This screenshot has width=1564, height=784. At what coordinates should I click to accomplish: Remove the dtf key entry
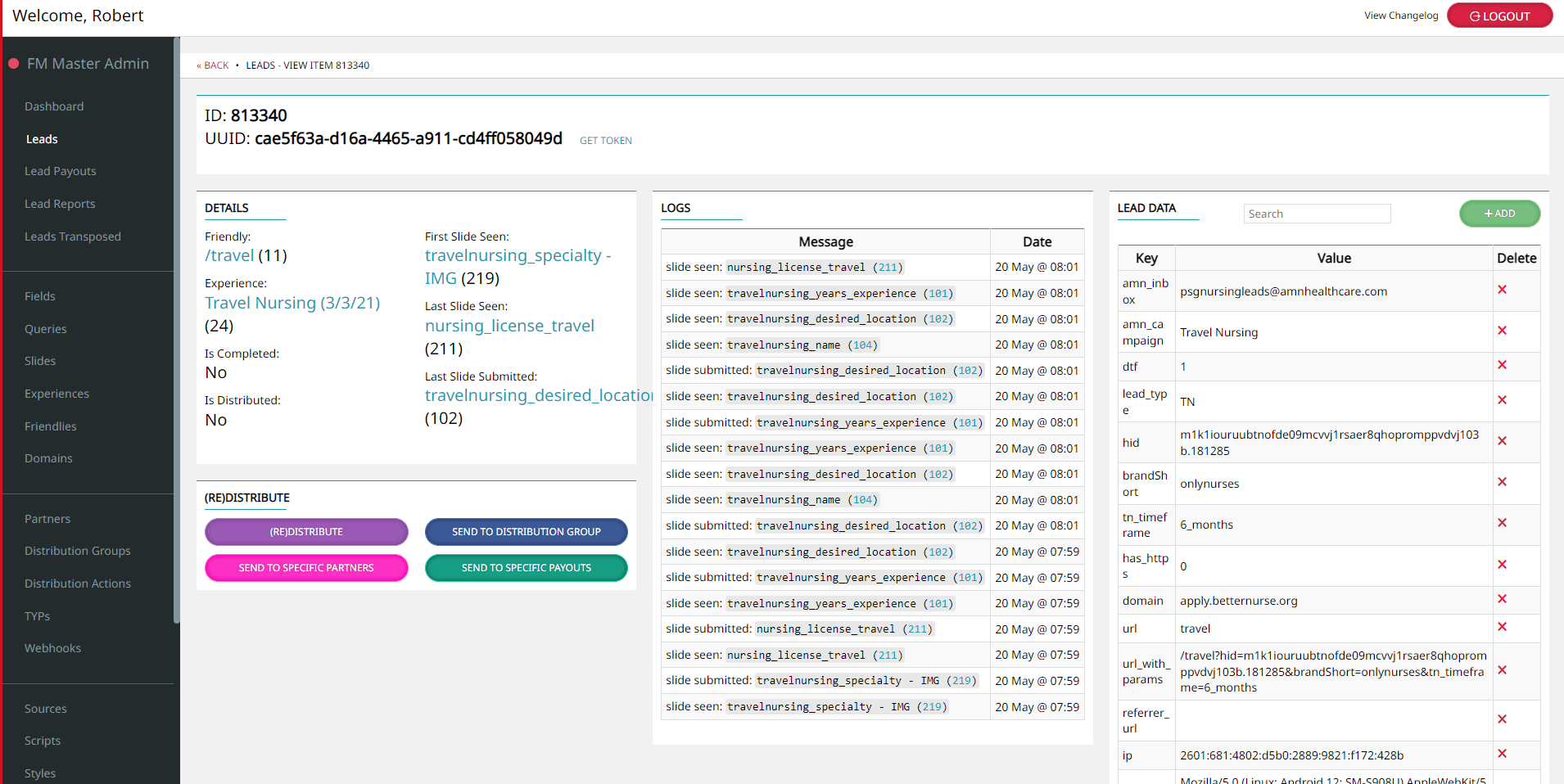coord(1502,365)
